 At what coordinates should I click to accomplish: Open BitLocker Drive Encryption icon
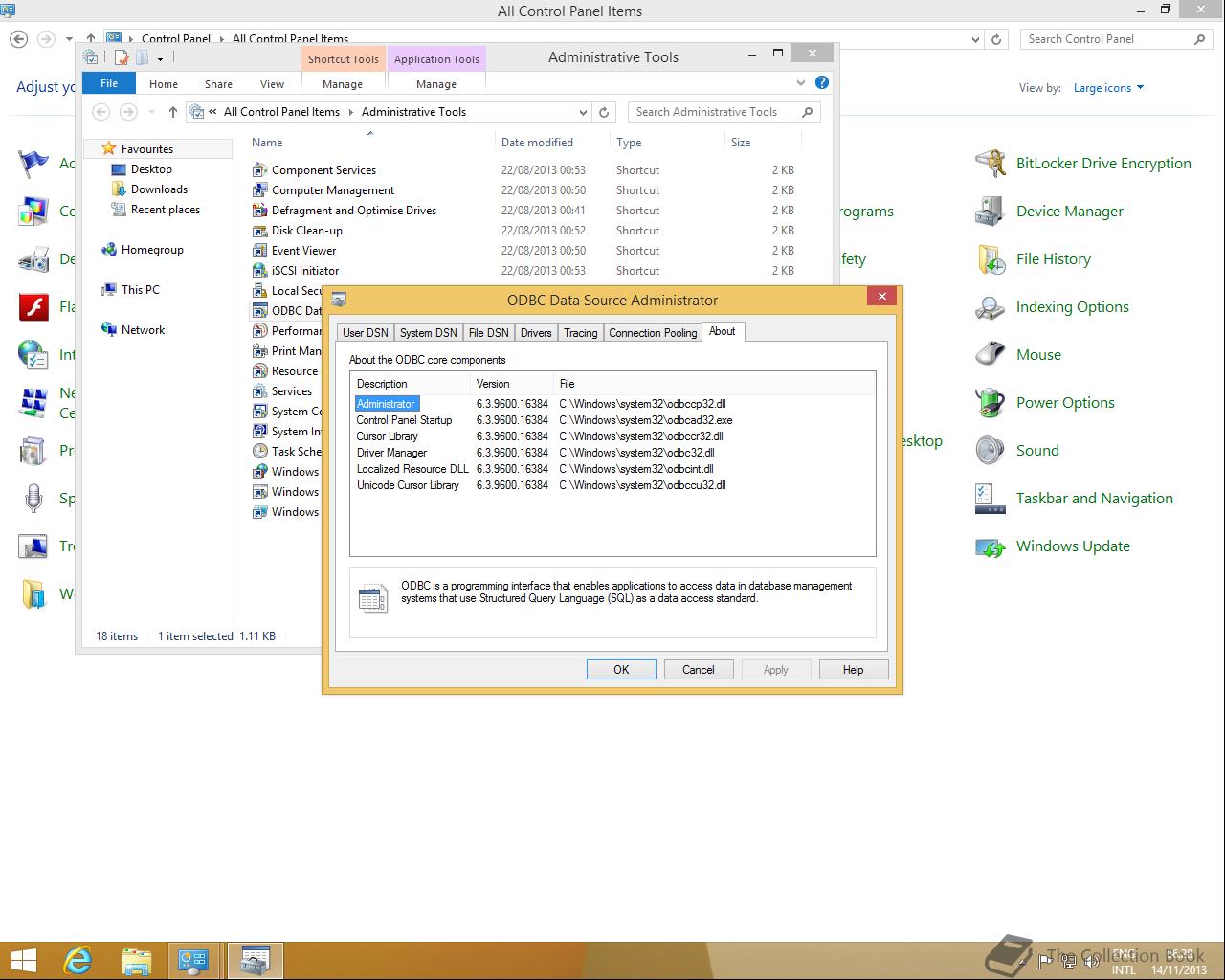pos(991,164)
